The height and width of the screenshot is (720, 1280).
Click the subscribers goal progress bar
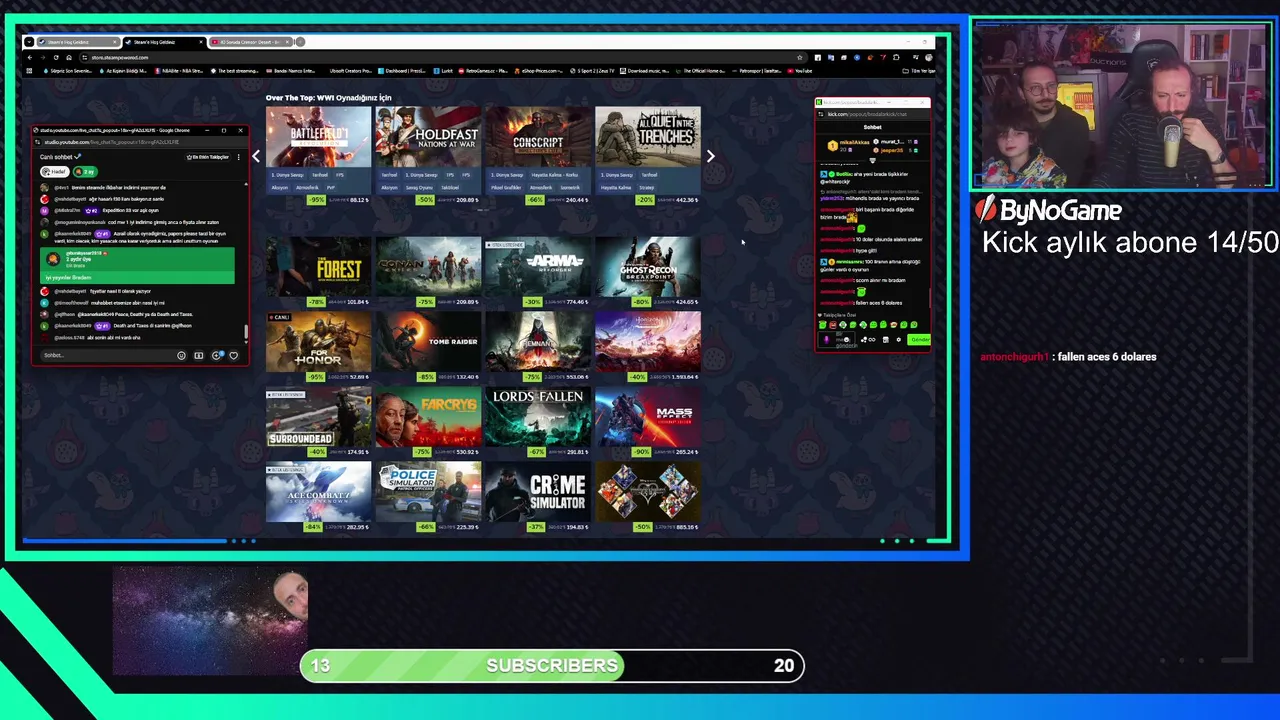pos(552,666)
